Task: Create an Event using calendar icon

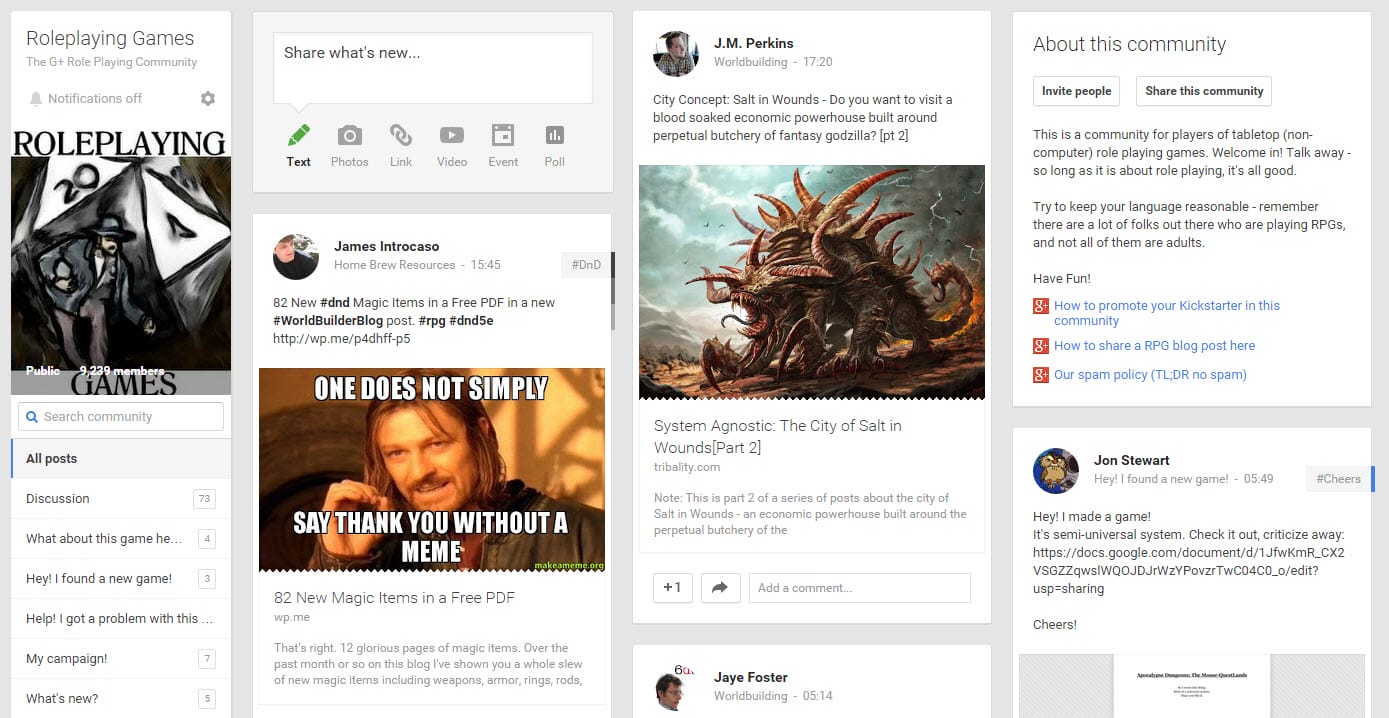Action: [x=503, y=136]
